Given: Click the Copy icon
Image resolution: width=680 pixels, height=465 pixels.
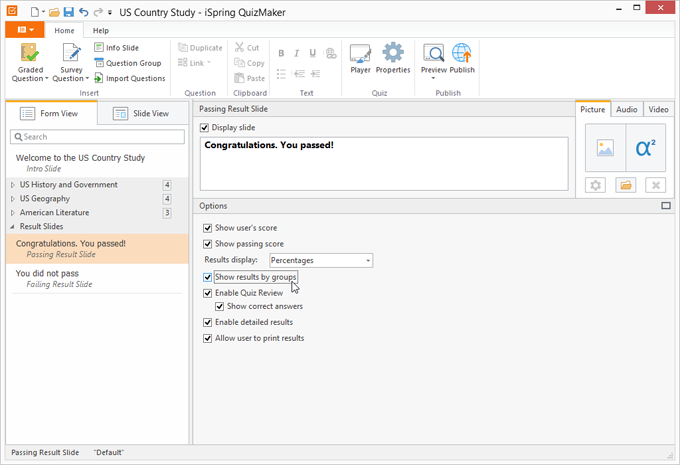Looking at the screenshot, I should 239,63.
